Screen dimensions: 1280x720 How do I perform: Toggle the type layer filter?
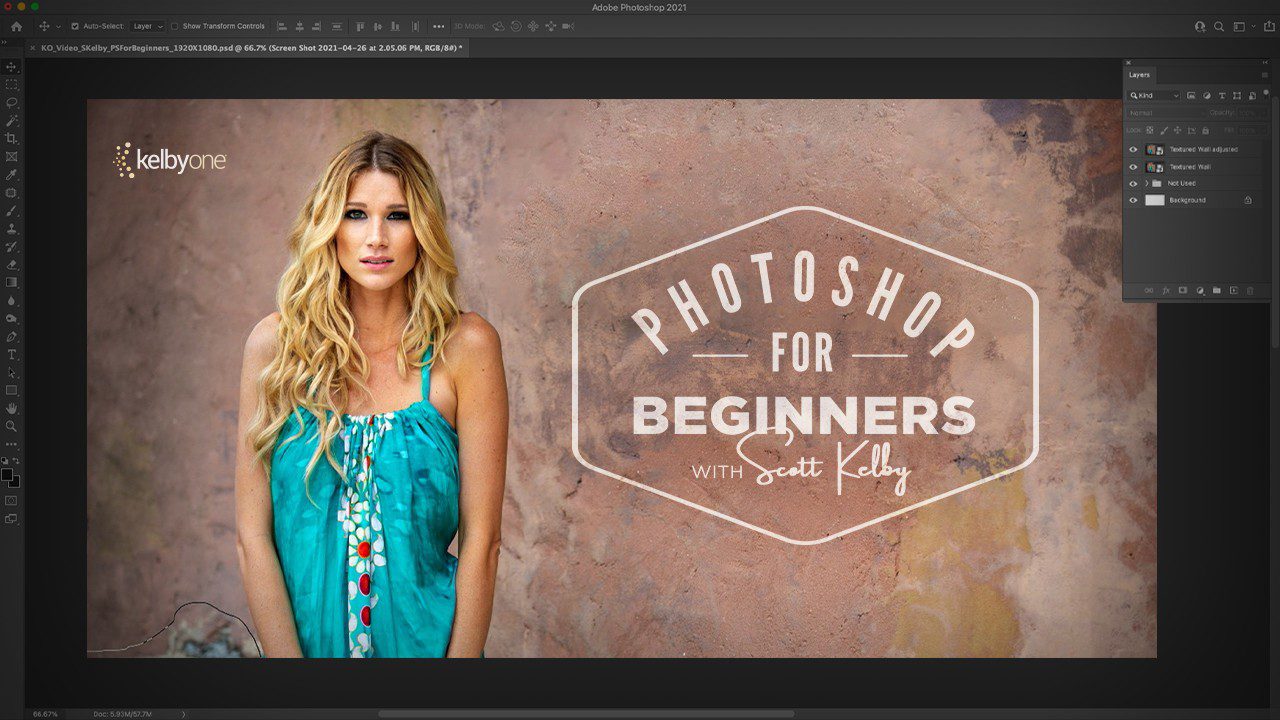point(1222,95)
